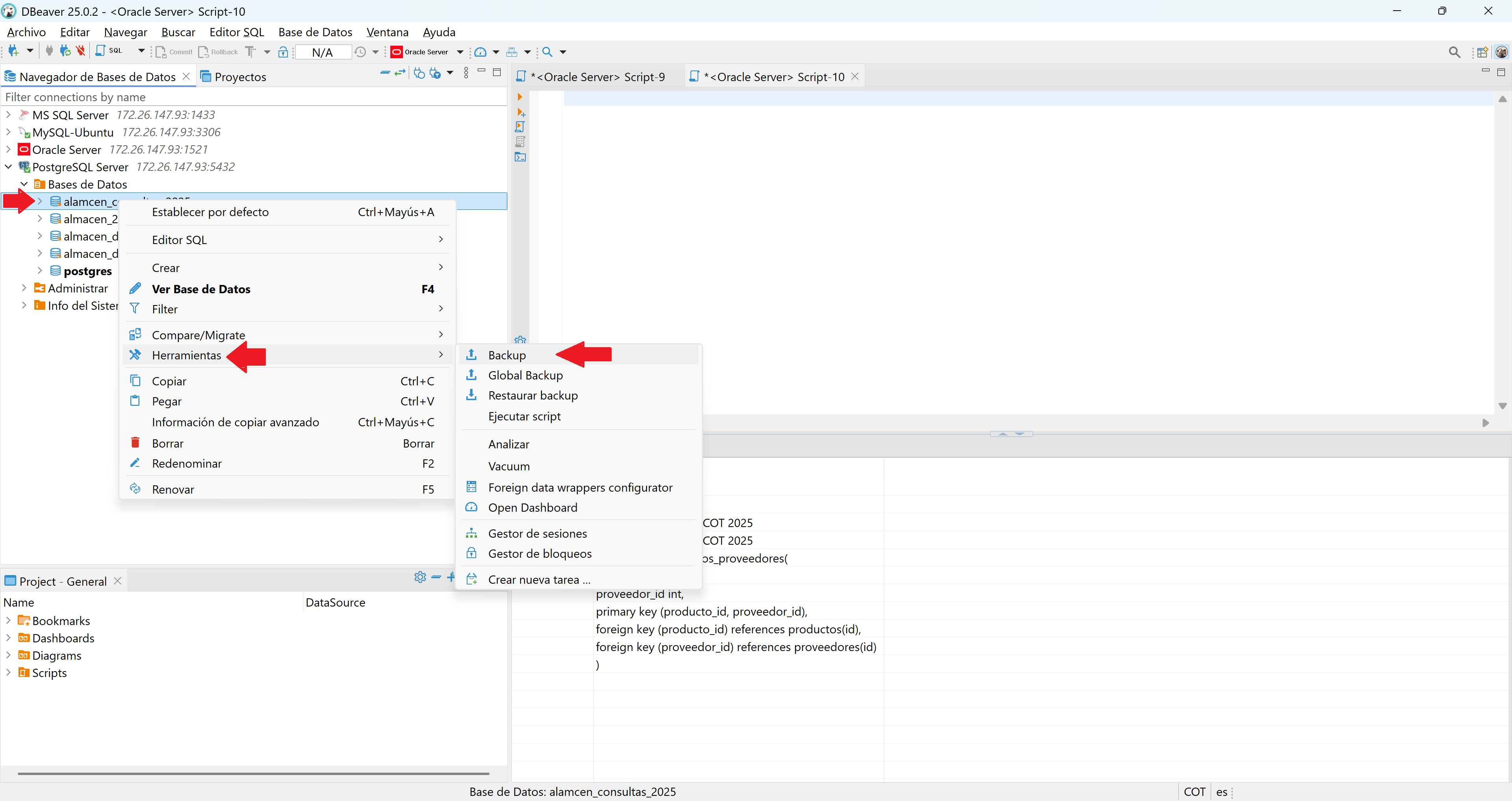Expand the Oracle Server connection node
Screen dimensions: 1512x801
[9, 149]
